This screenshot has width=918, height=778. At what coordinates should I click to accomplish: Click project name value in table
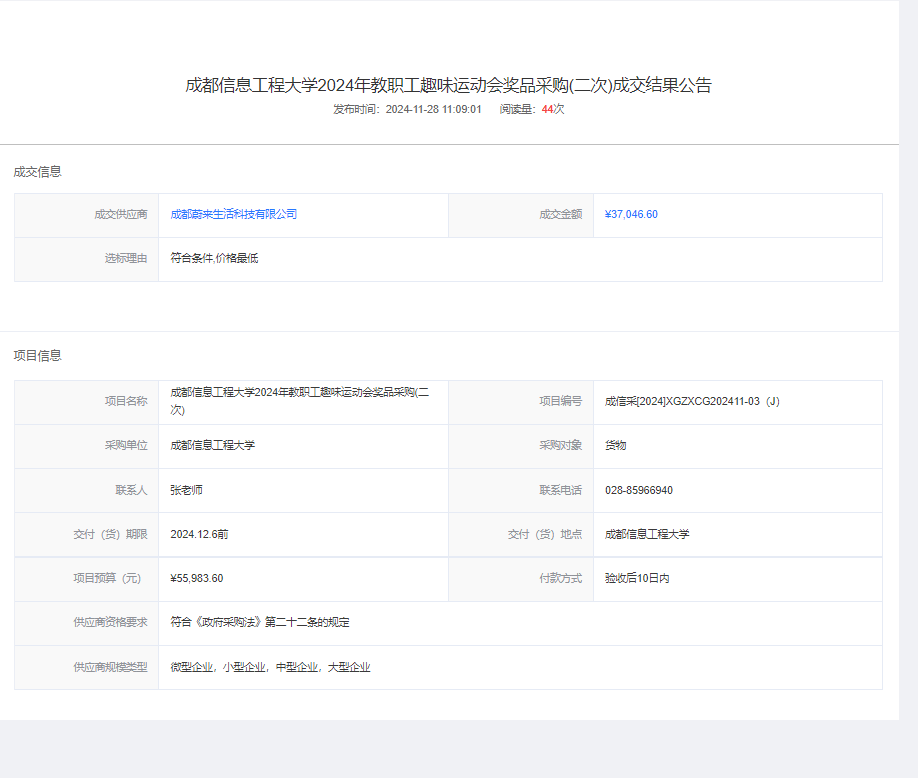pyautogui.click(x=300, y=401)
